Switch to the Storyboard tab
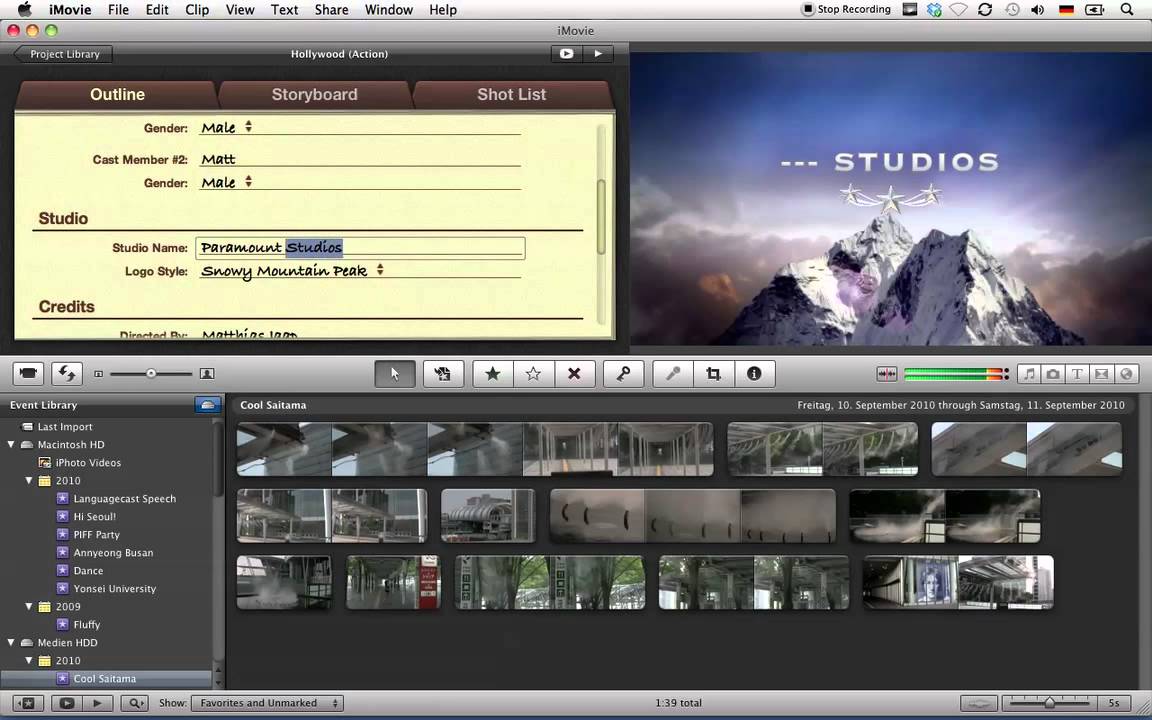1152x720 pixels. [314, 94]
